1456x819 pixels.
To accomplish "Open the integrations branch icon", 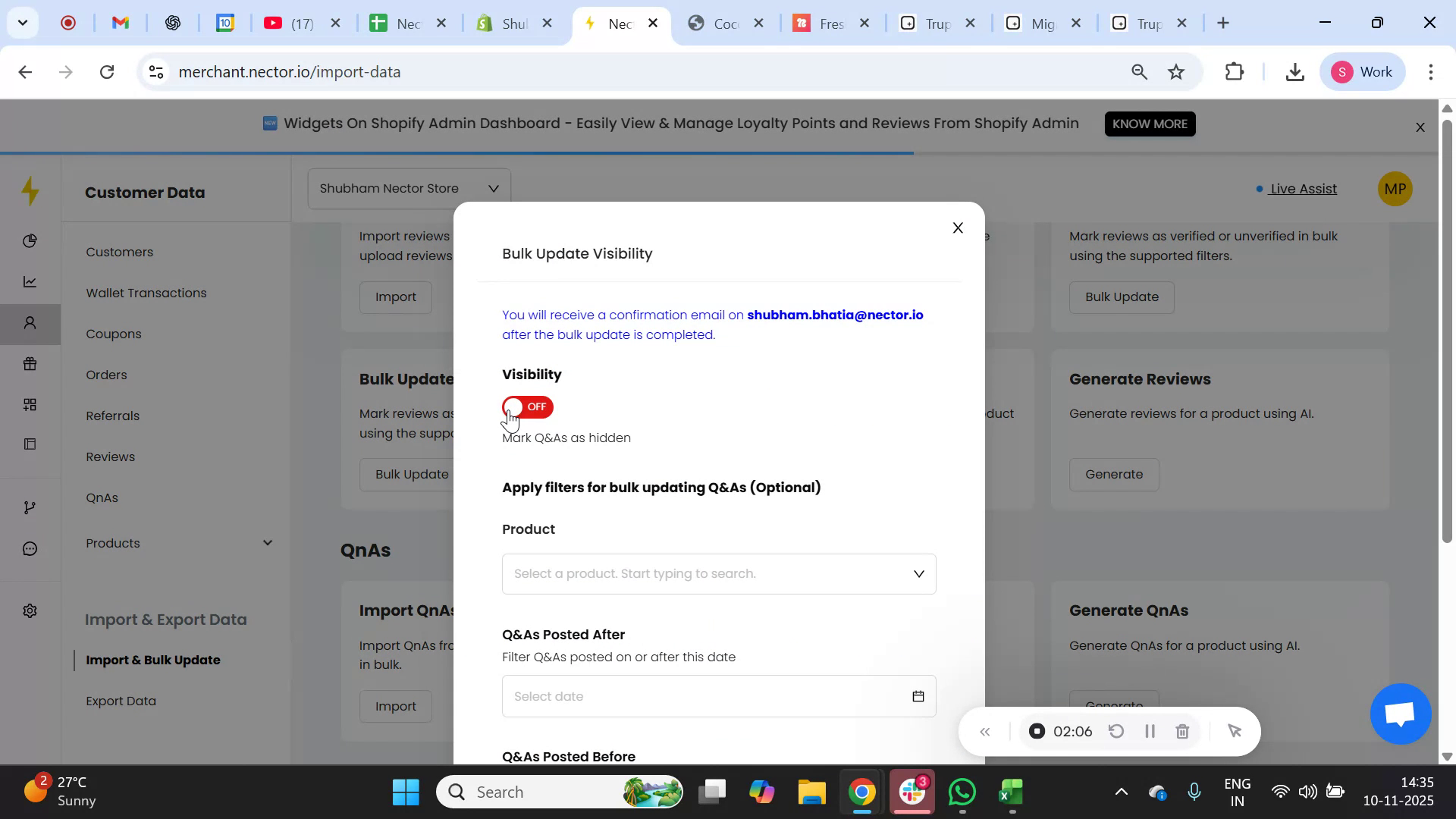I will 30,507.
